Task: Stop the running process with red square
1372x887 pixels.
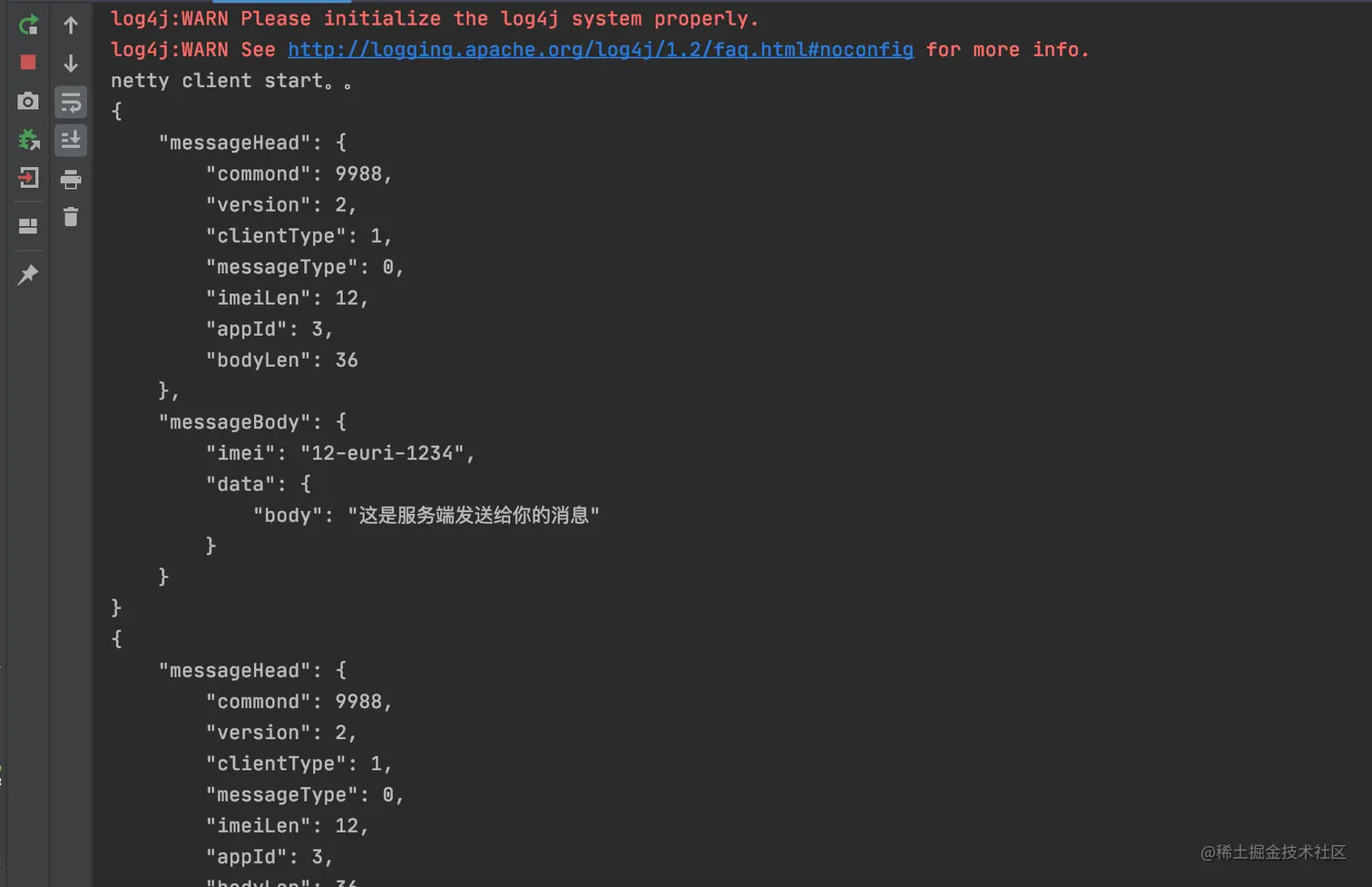Action: pyautogui.click(x=28, y=62)
